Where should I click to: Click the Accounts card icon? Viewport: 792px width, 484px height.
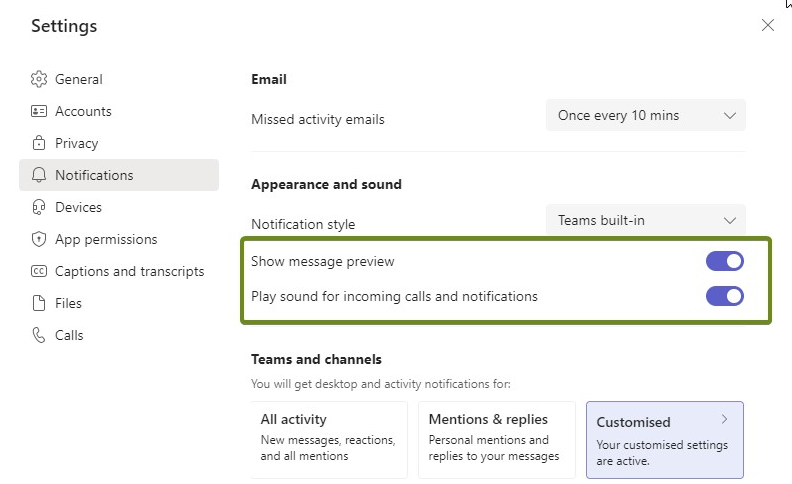point(39,111)
